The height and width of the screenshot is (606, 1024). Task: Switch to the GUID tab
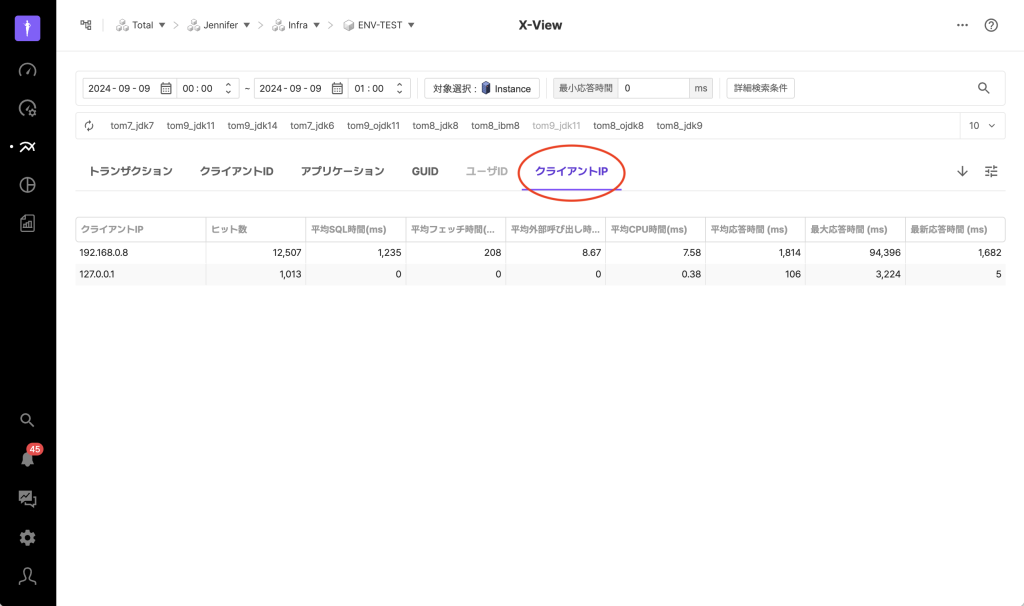click(425, 171)
